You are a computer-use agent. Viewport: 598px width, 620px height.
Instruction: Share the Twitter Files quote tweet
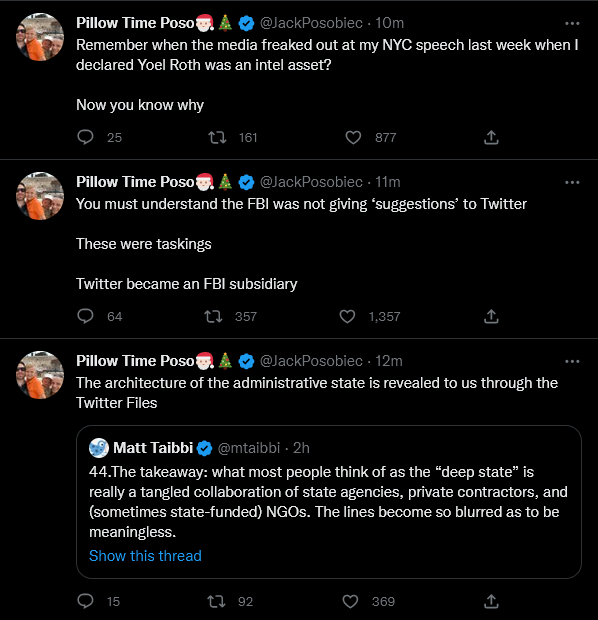[x=491, y=601]
